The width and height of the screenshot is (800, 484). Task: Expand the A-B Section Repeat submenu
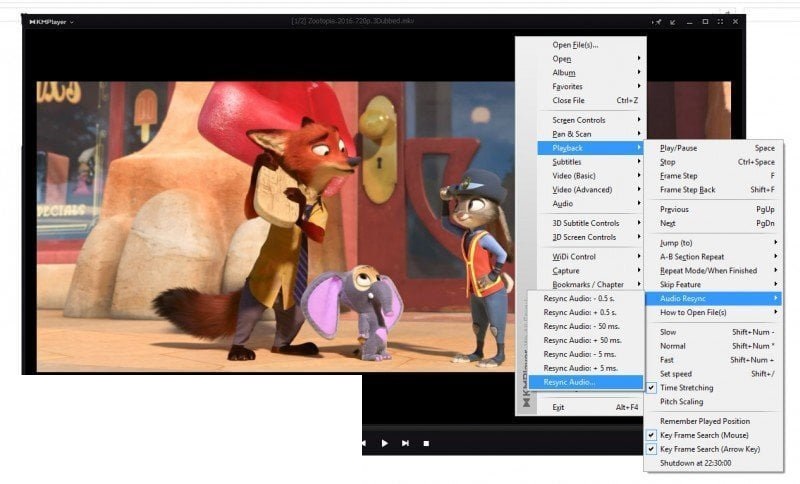click(x=714, y=257)
